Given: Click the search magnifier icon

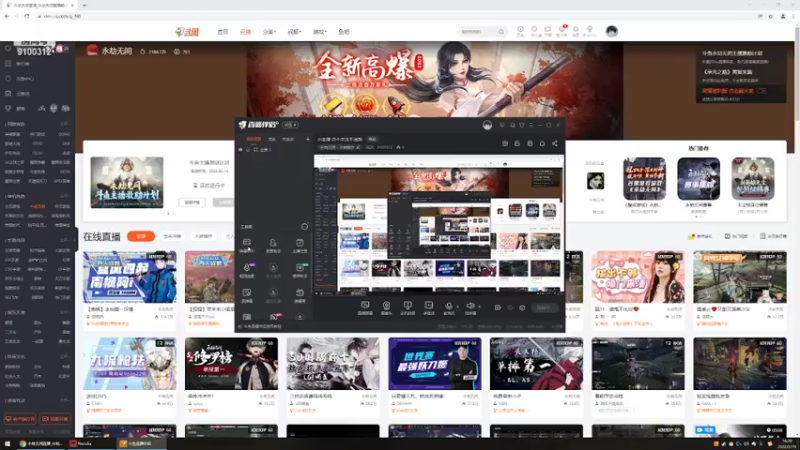Looking at the screenshot, I should pyautogui.click(x=501, y=32).
